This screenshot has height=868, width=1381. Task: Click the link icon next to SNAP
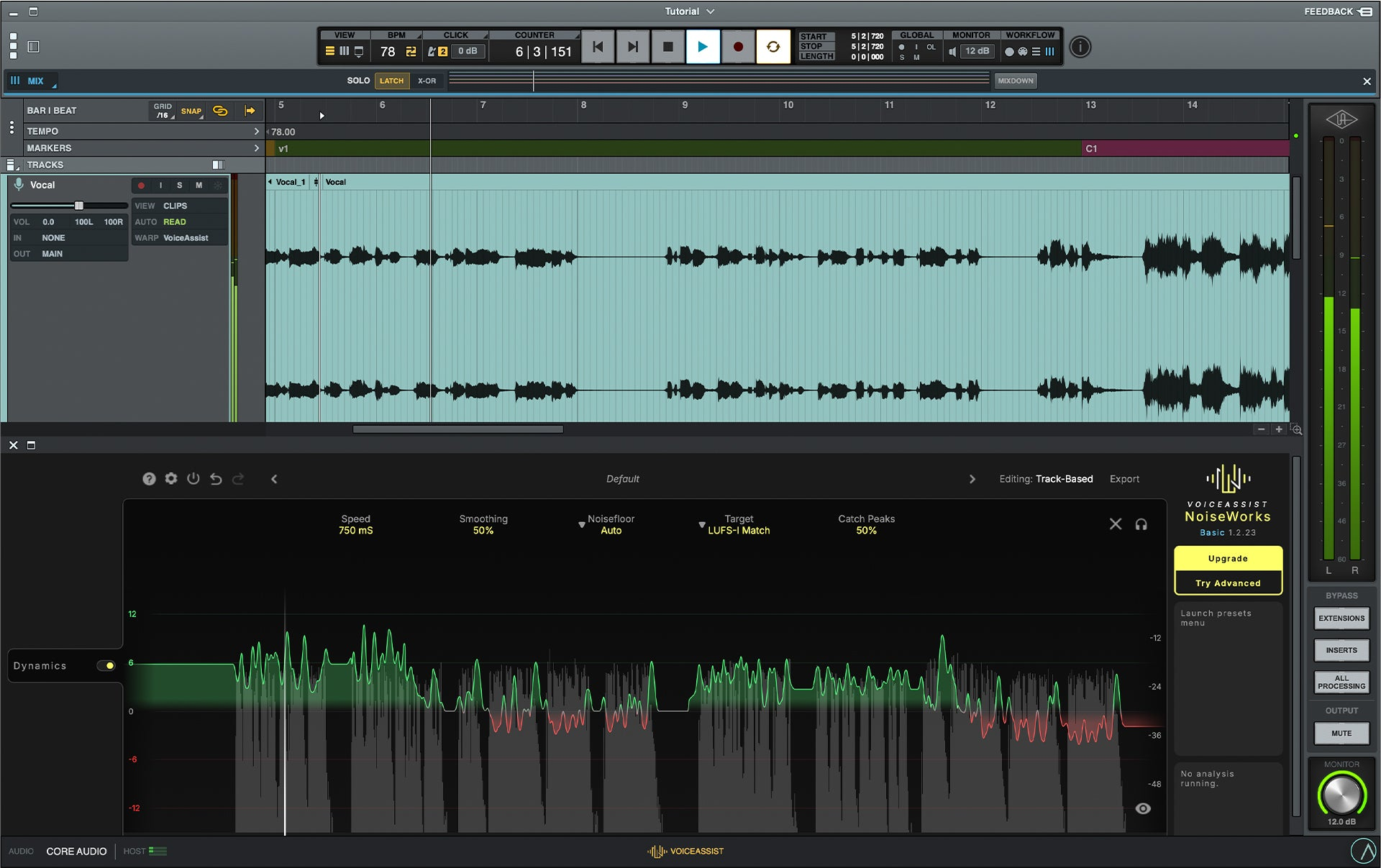pos(220,111)
